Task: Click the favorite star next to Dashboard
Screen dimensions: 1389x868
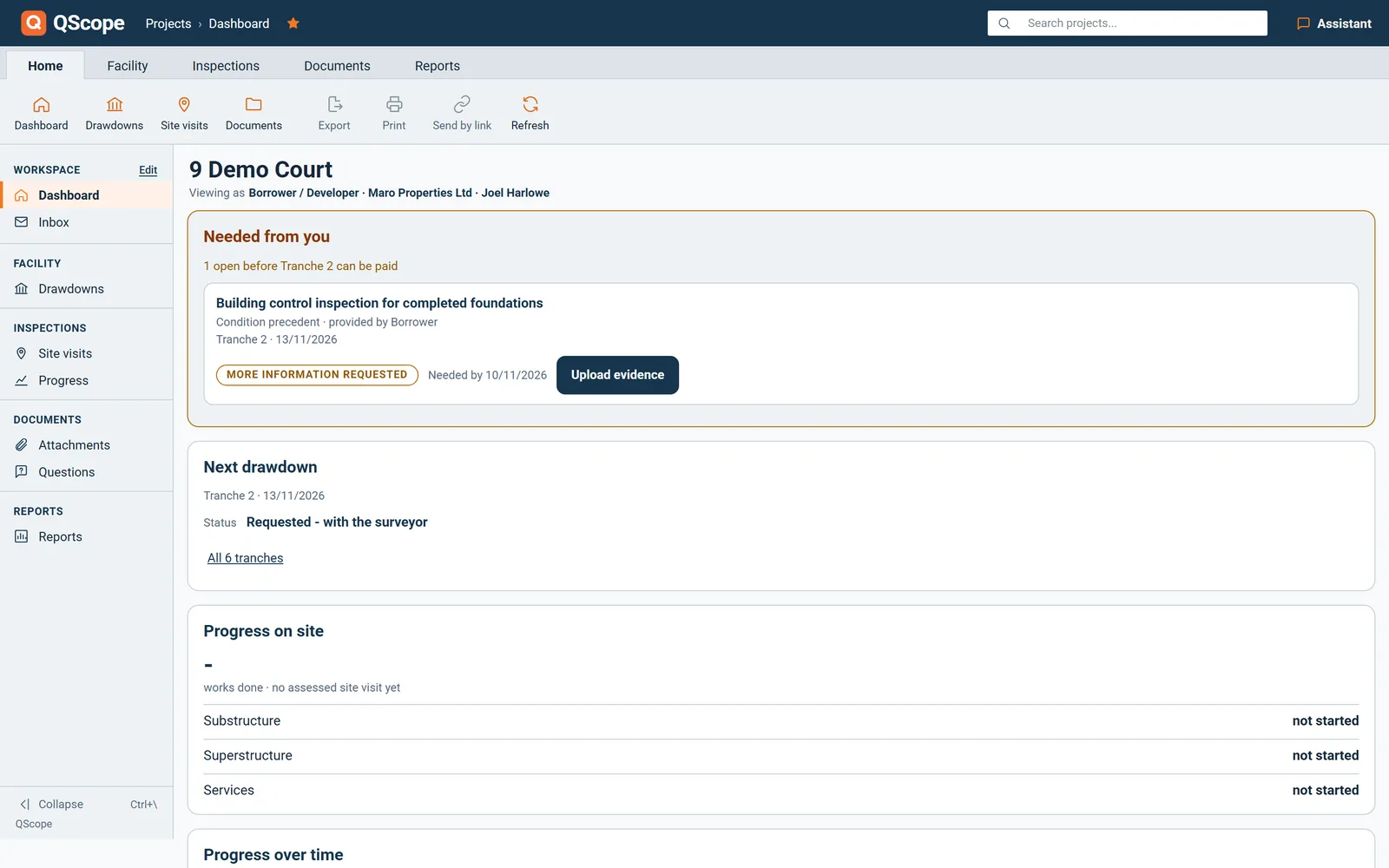Action: pyautogui.click(x=293, y=23)
